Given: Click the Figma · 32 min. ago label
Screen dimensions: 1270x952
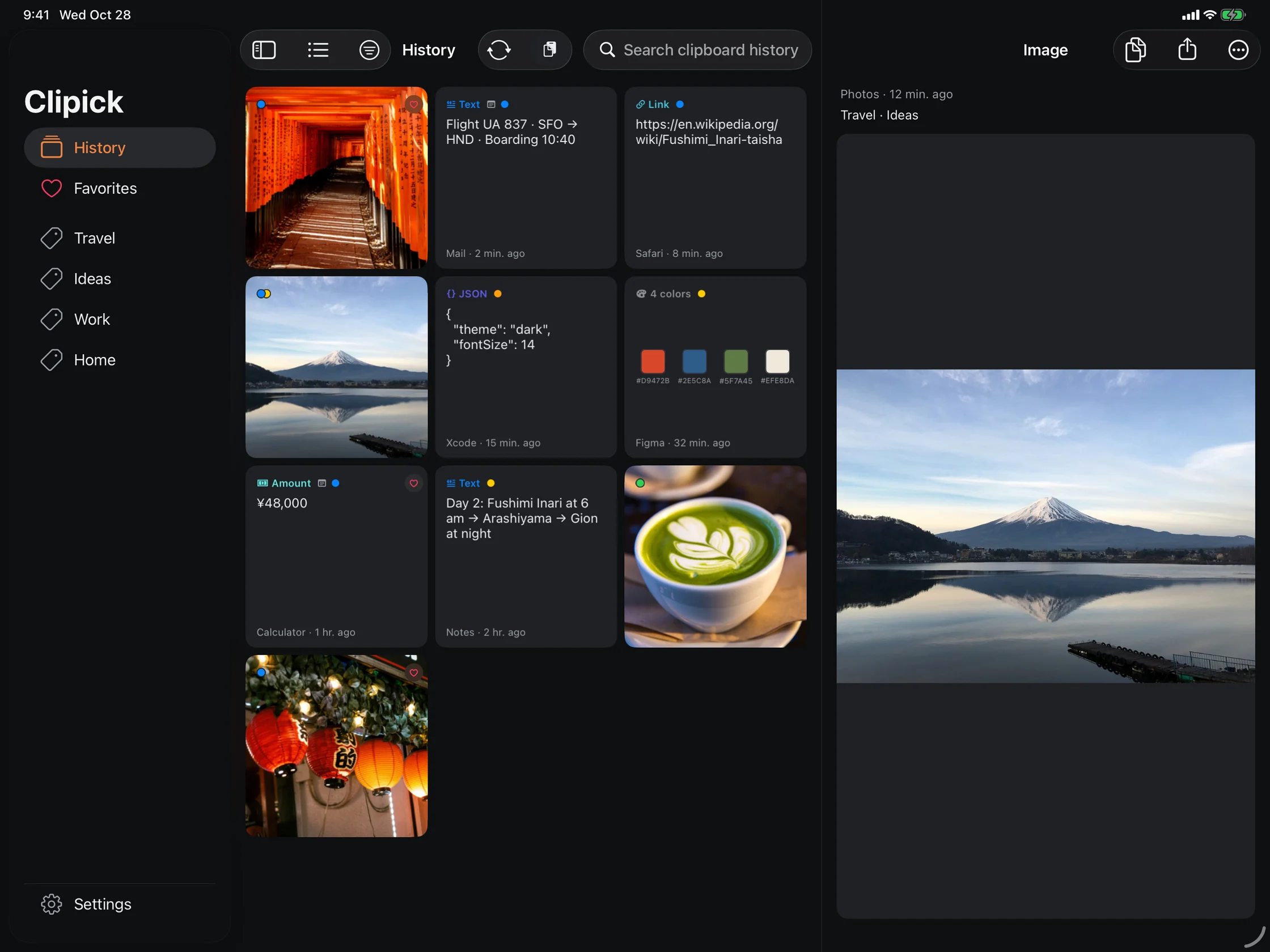Looking at the screenshot, I should pyautogui.click(x=683, y=443).
